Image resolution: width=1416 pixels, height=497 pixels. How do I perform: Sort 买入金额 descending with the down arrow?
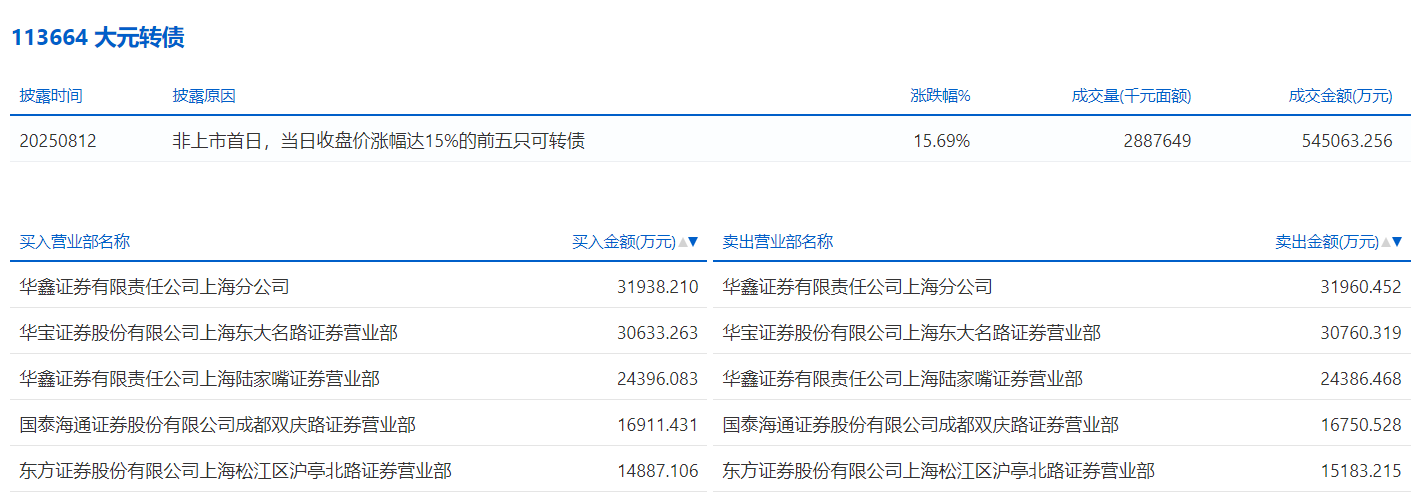point(694,242)
